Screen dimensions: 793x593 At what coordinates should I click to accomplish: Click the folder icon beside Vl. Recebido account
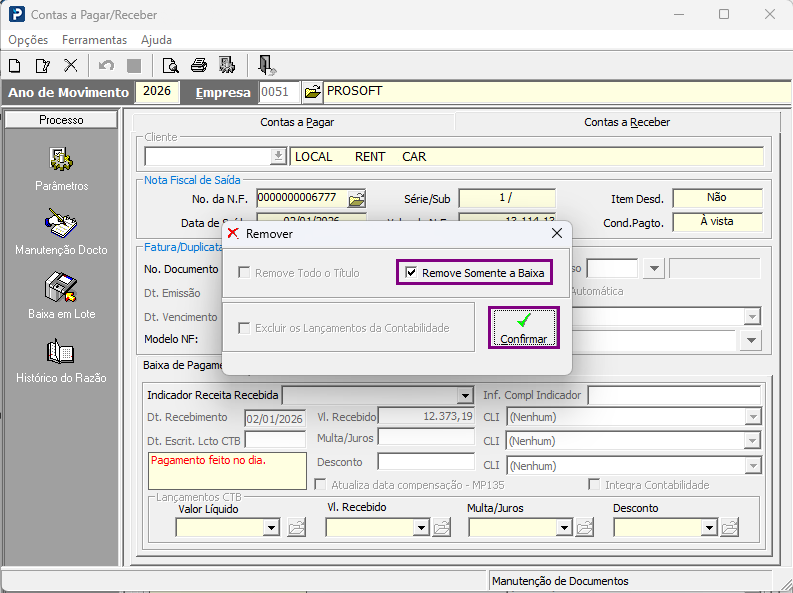point(442,528)
